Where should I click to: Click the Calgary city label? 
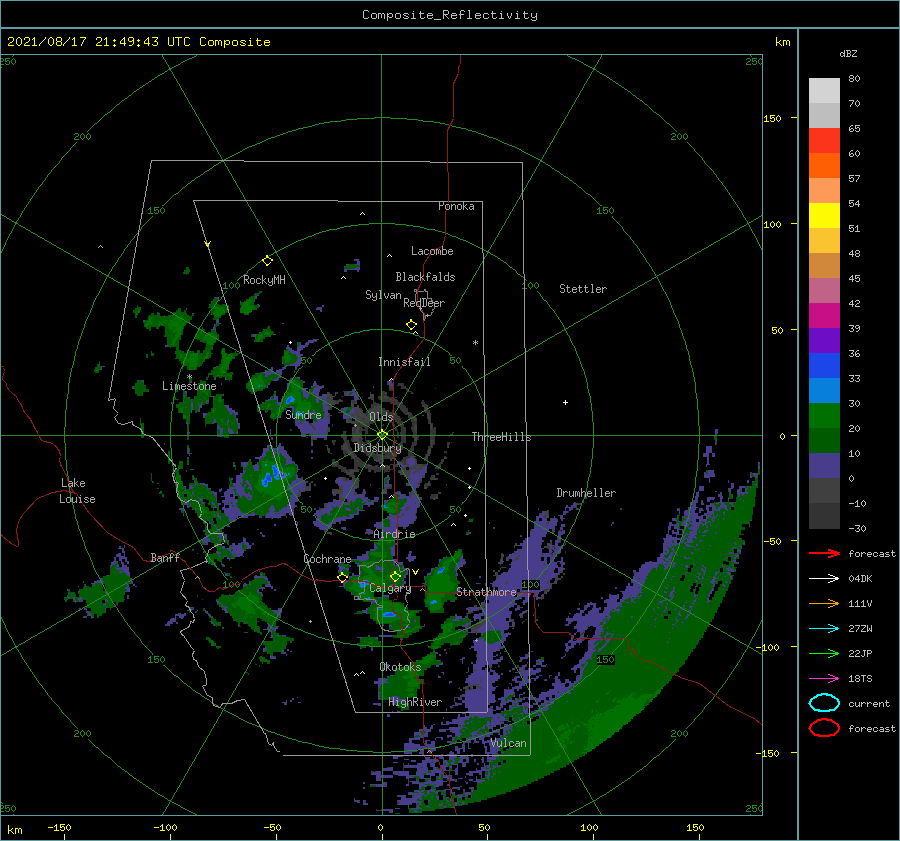coord(390,588)
